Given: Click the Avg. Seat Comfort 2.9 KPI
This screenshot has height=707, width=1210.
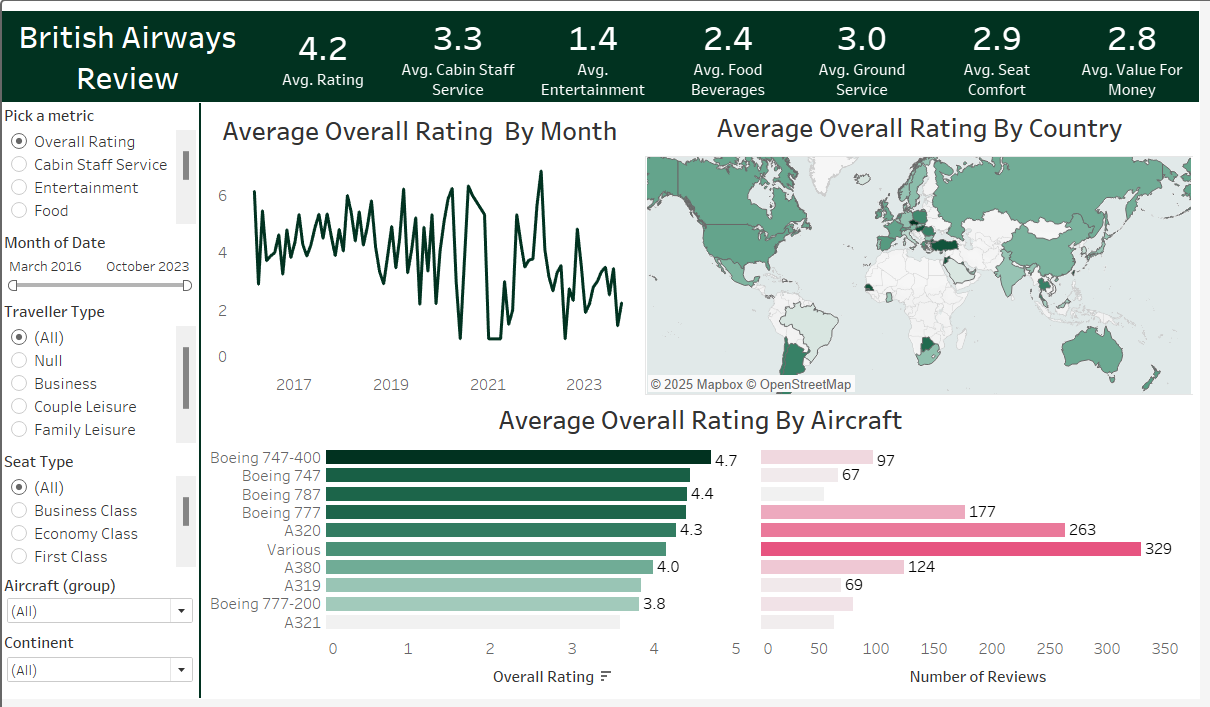Looking at the screenshot, I should click(997, 59).
